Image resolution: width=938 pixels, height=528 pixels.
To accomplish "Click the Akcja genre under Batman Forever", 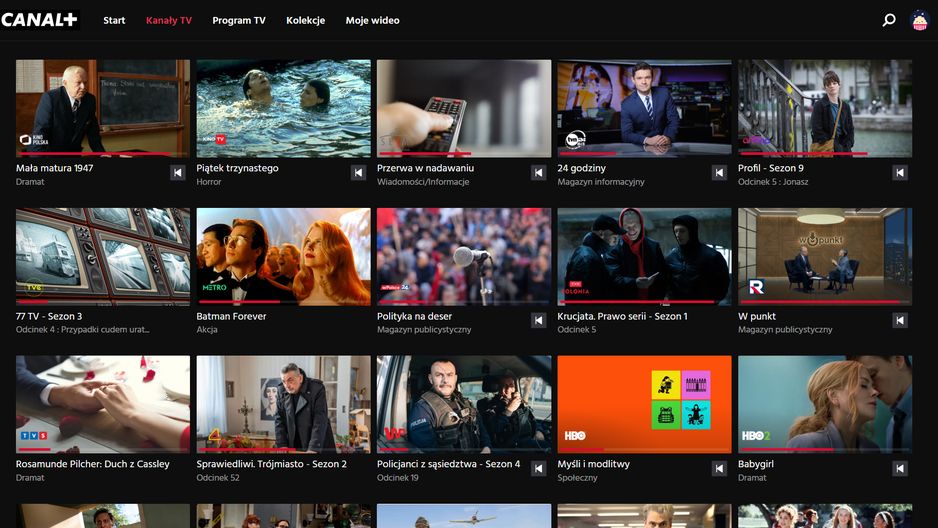I will click(207, 329).
